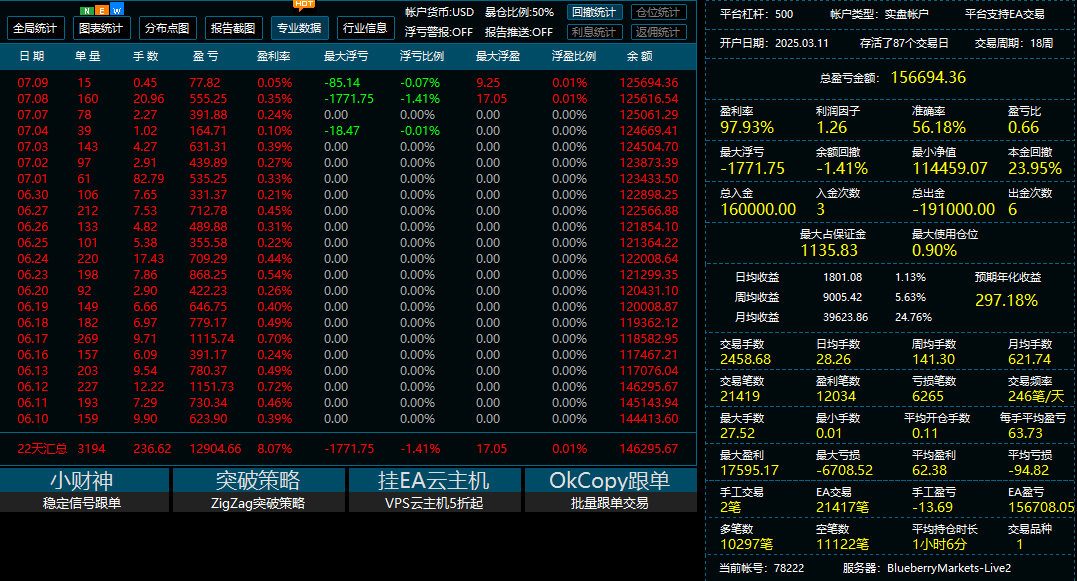Open the 行业信息 tab
The width and height of the screenshot is (1077, 581).
point(365,28)
